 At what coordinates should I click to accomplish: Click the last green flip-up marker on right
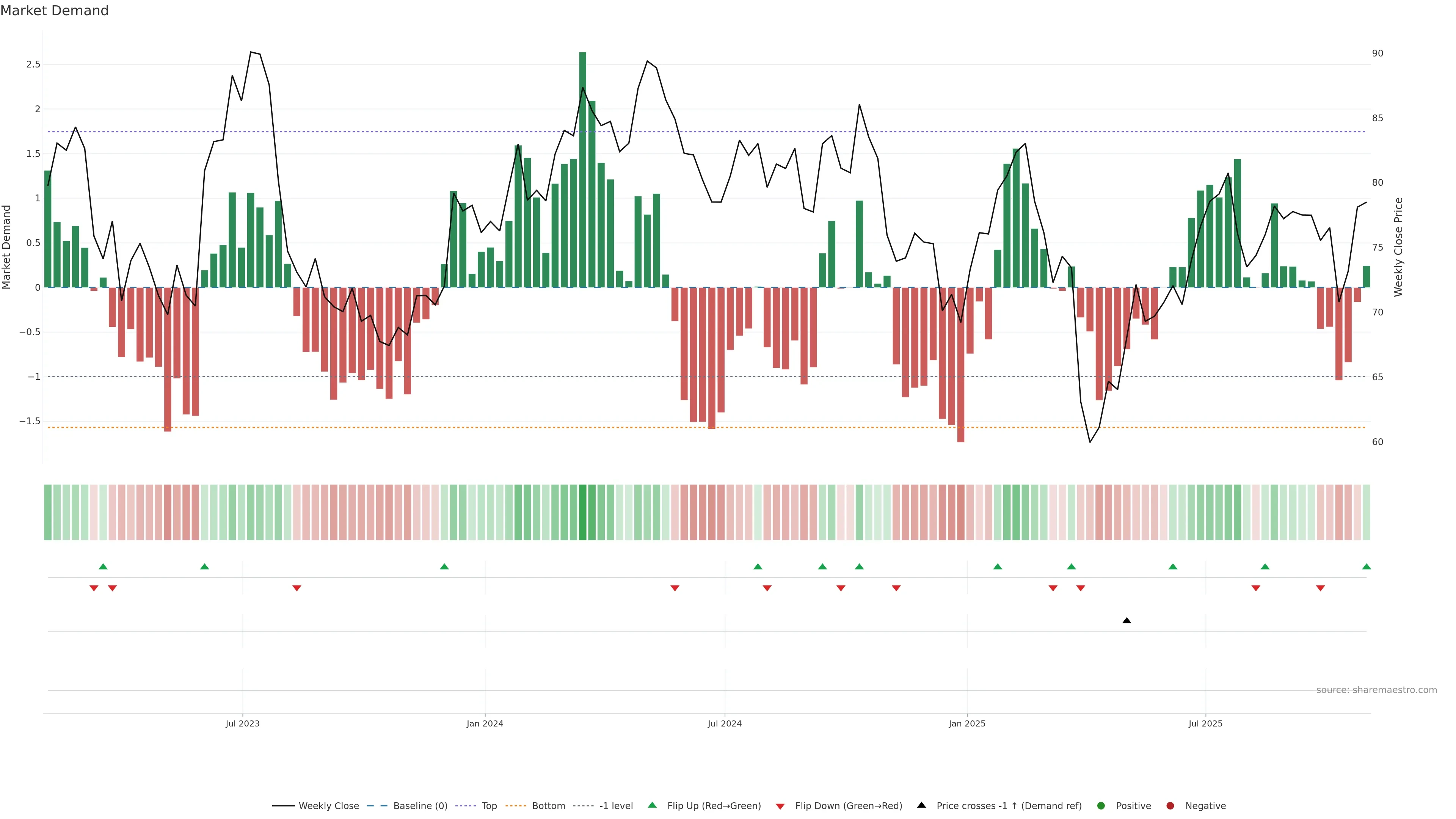[1366, 566]
